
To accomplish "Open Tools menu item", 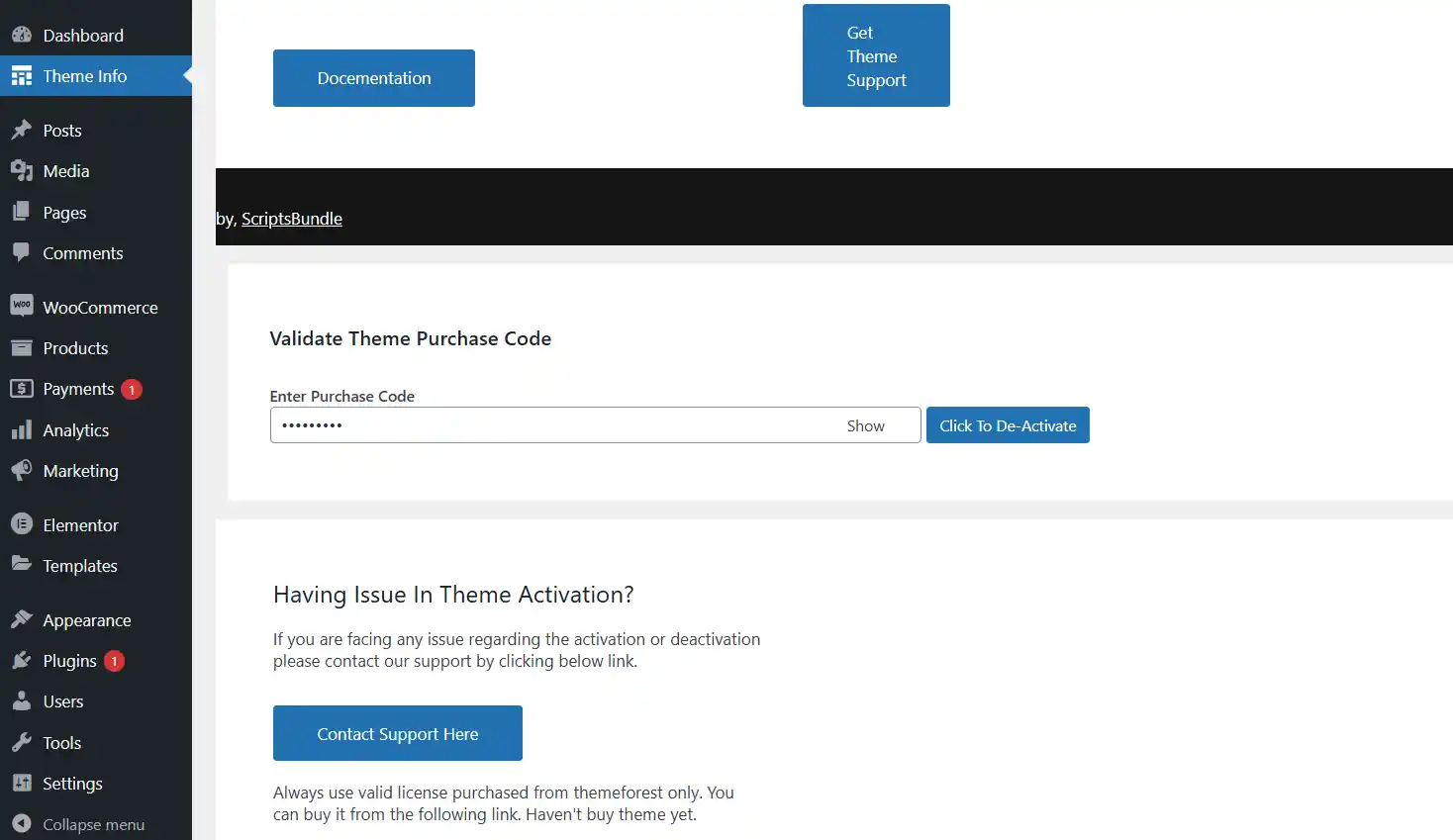I will (96, 743).
